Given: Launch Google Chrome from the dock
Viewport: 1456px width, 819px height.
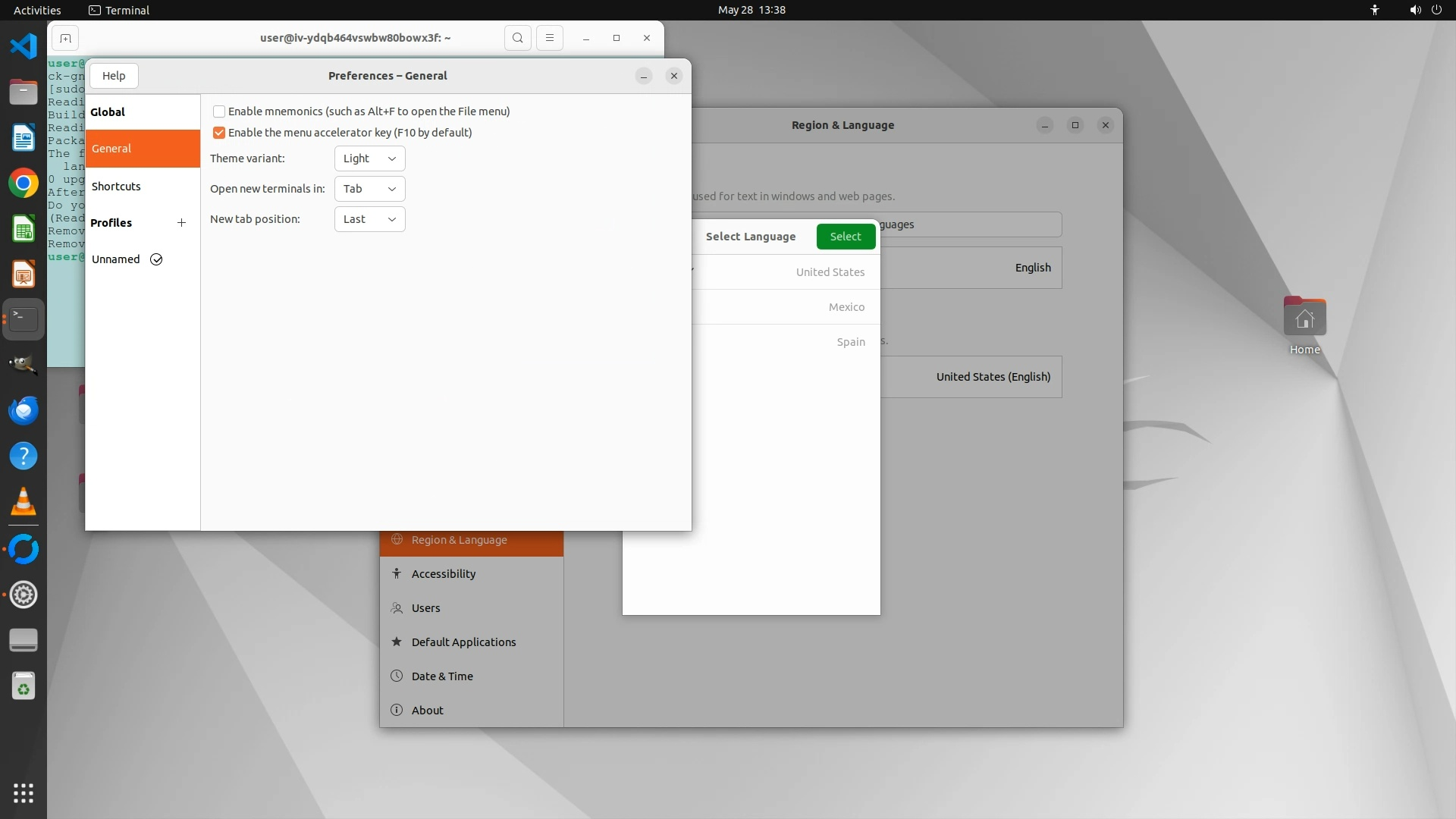Looking at the screenshot, I should pyautogui.click(x=24, y=184).
